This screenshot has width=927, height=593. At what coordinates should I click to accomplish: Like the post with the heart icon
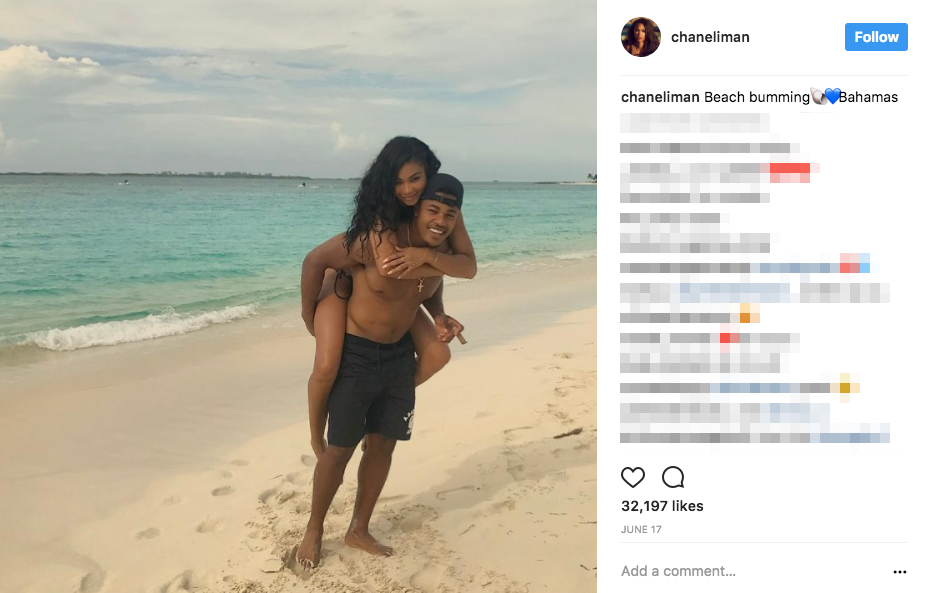[x=633, y=477]
